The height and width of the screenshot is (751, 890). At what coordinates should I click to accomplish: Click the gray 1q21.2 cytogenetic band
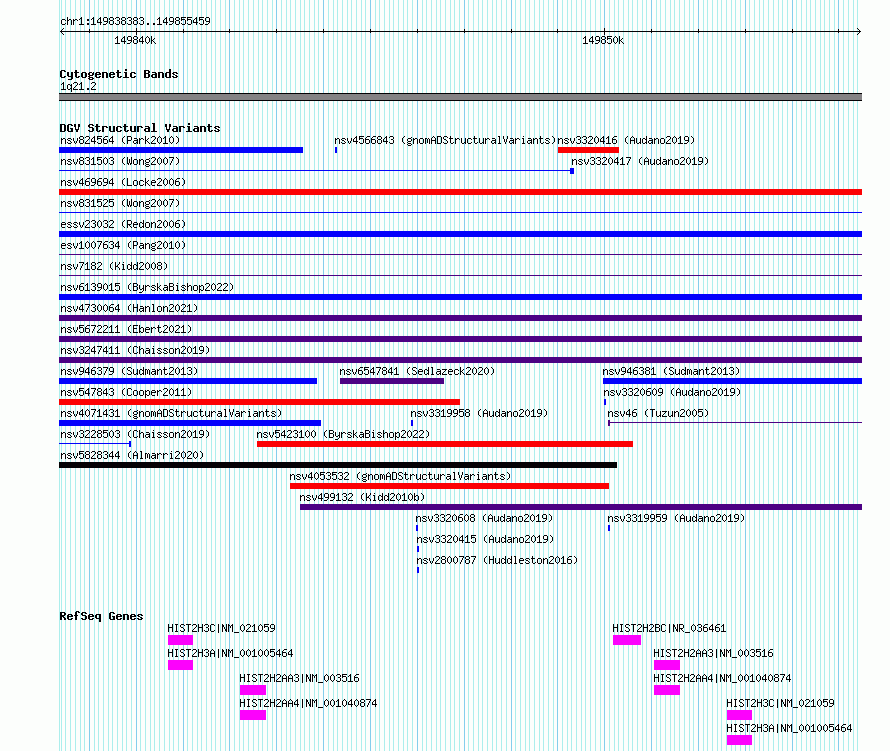(460, 97)
